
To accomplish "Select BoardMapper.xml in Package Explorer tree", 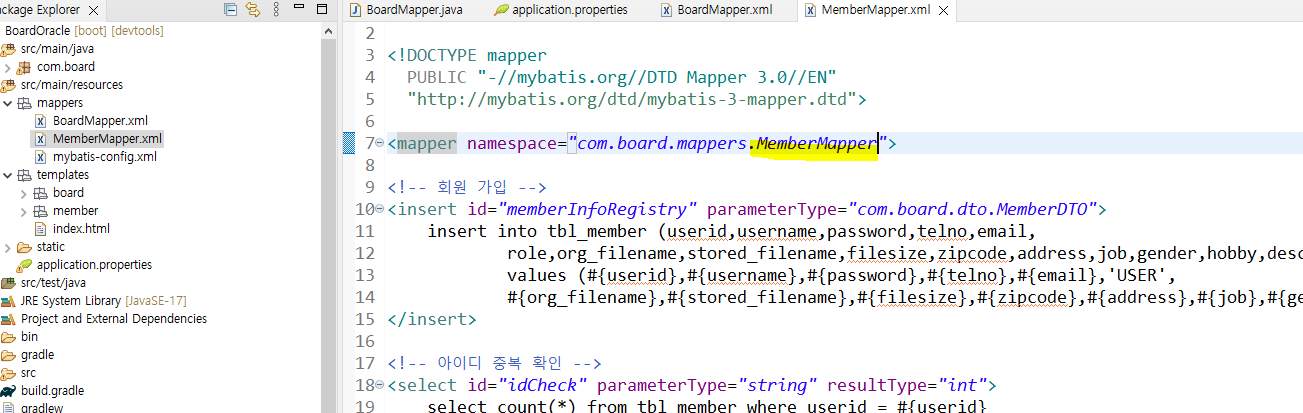I will click(100, 121).
